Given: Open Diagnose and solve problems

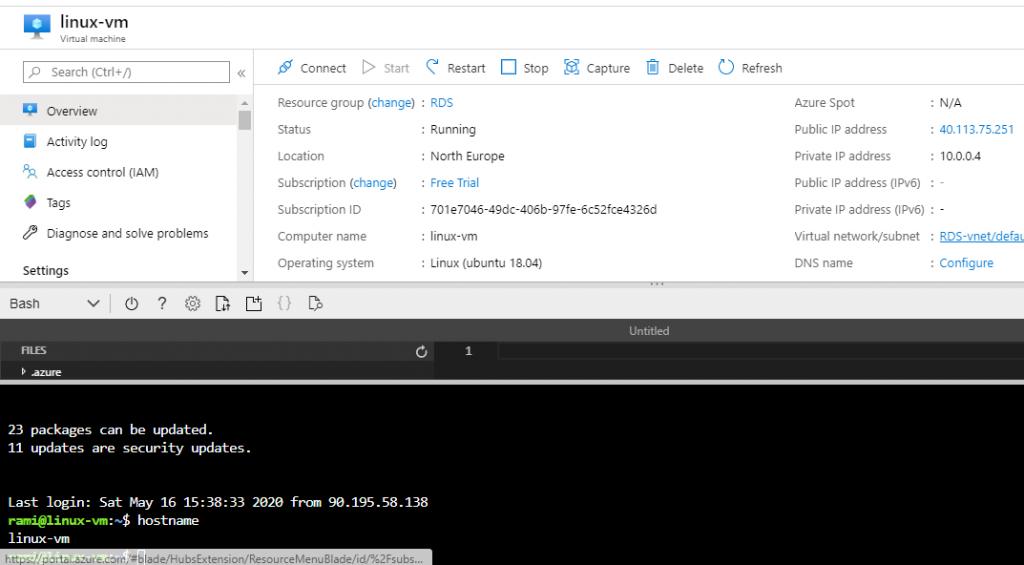Looking at the screenshot, I should coord(118,233).
